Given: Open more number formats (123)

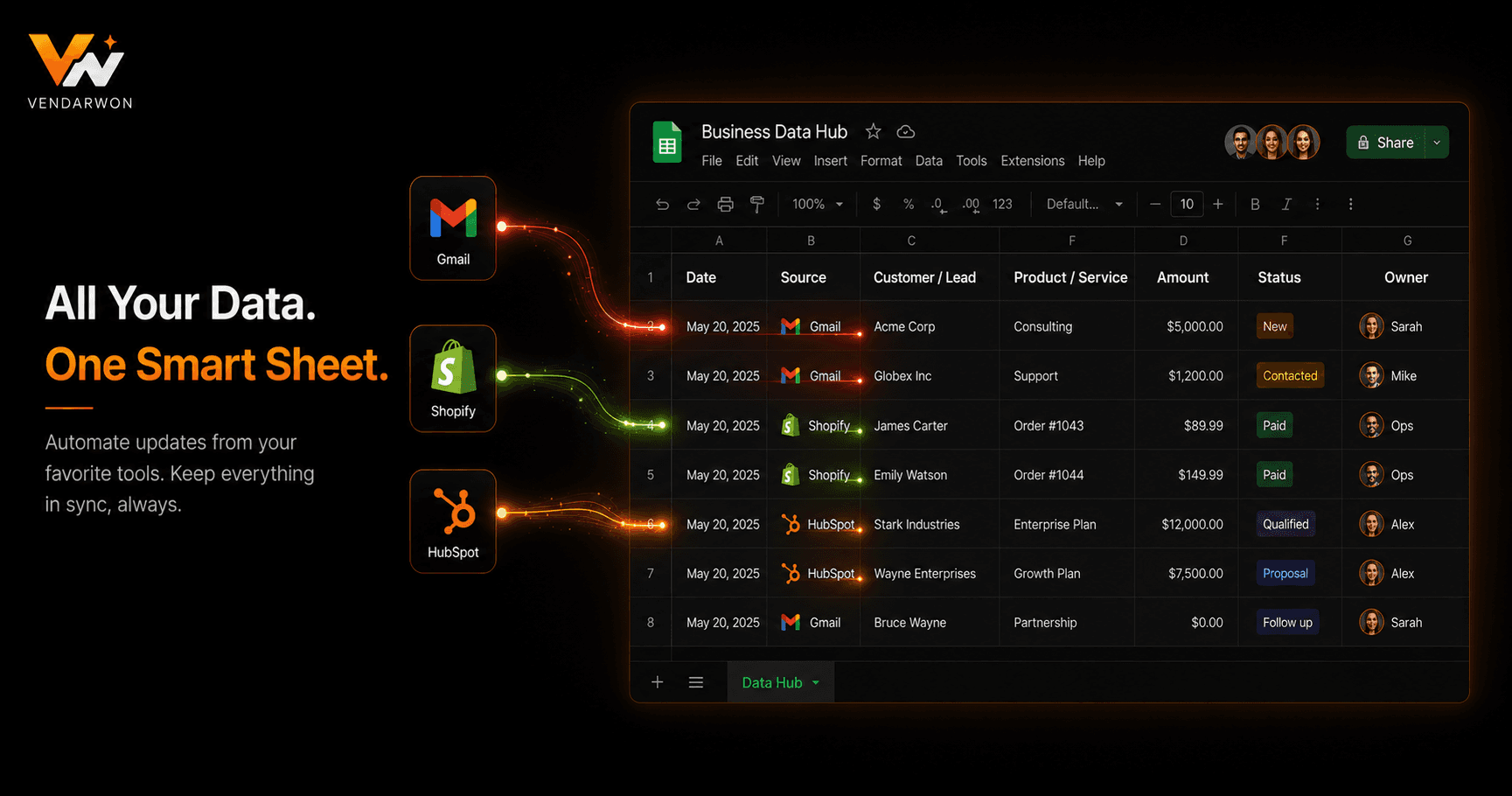Looking at the screenshot, I should pyautogui.click(x=1002, y=204).
